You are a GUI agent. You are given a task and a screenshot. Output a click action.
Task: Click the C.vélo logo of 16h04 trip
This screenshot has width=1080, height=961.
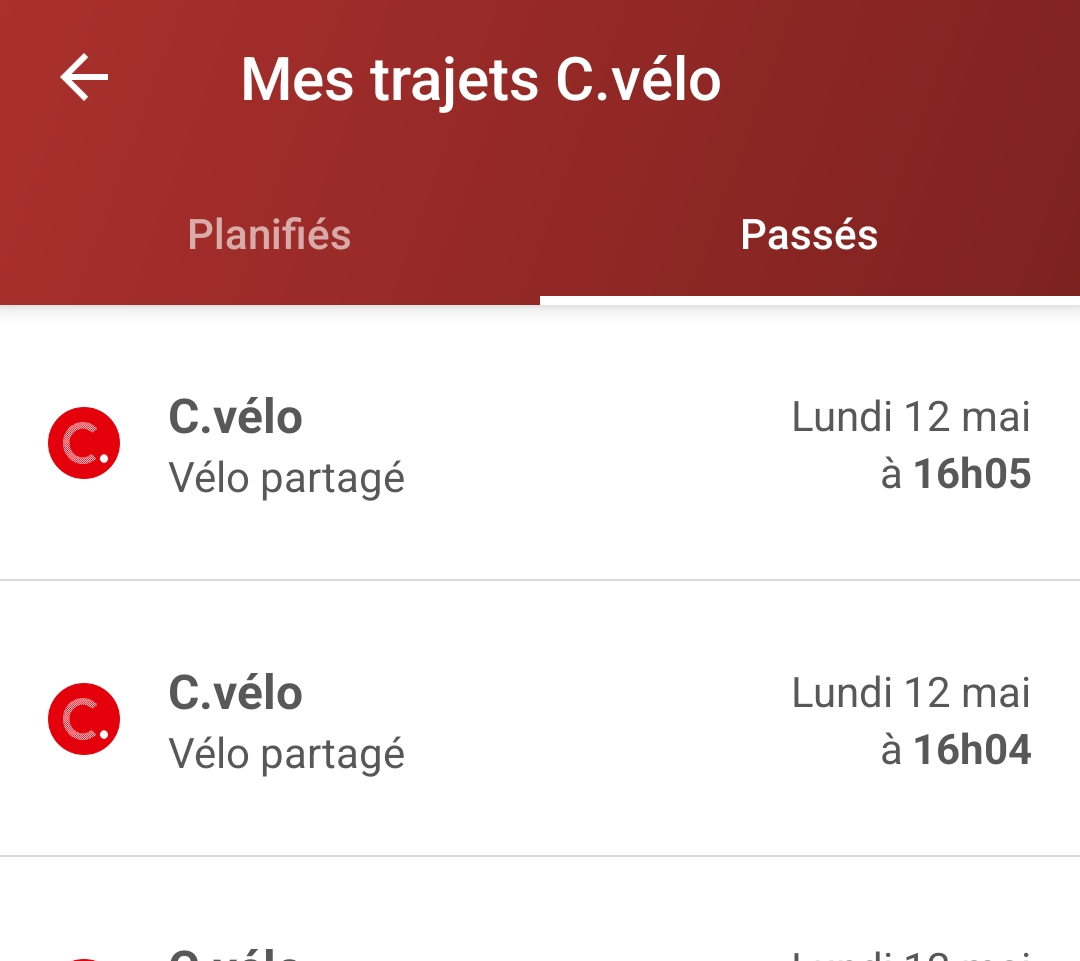84,719
